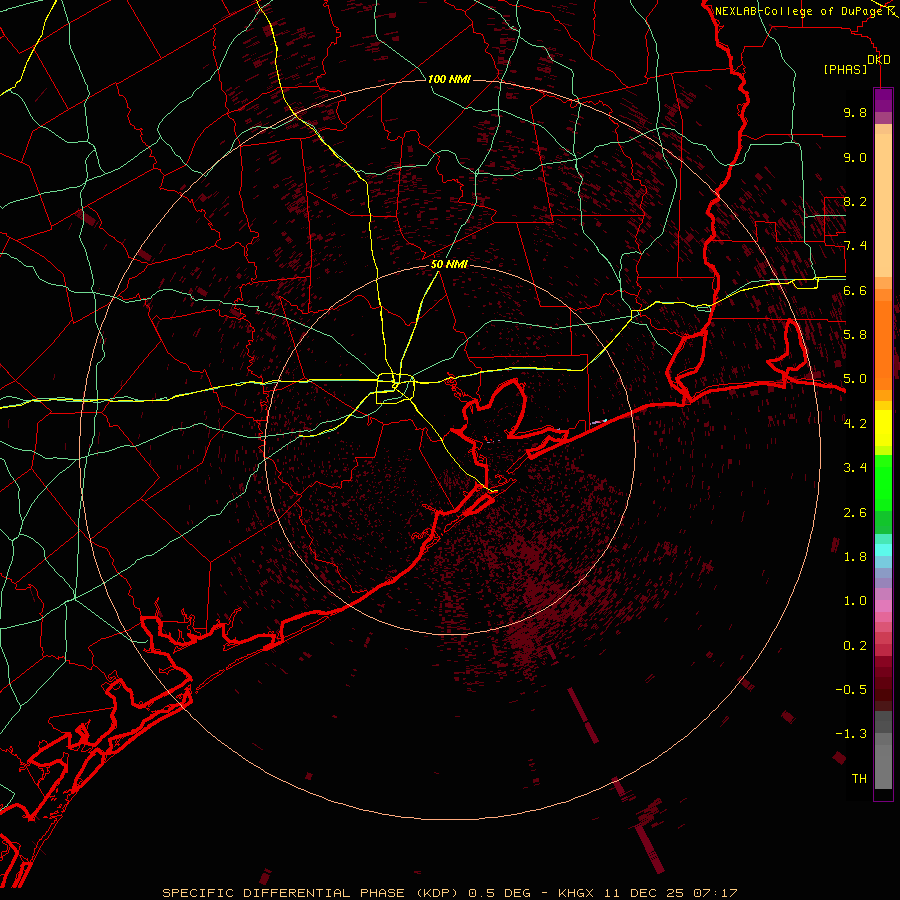Click the yellow segment of the color bar

tap(883, 428)
